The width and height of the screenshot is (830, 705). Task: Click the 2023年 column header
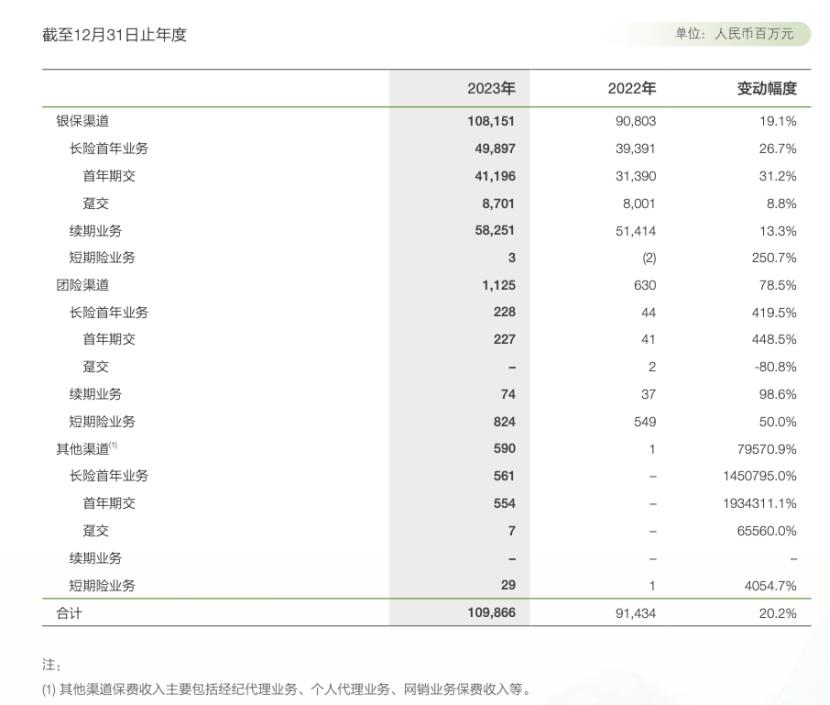point(490,89)
